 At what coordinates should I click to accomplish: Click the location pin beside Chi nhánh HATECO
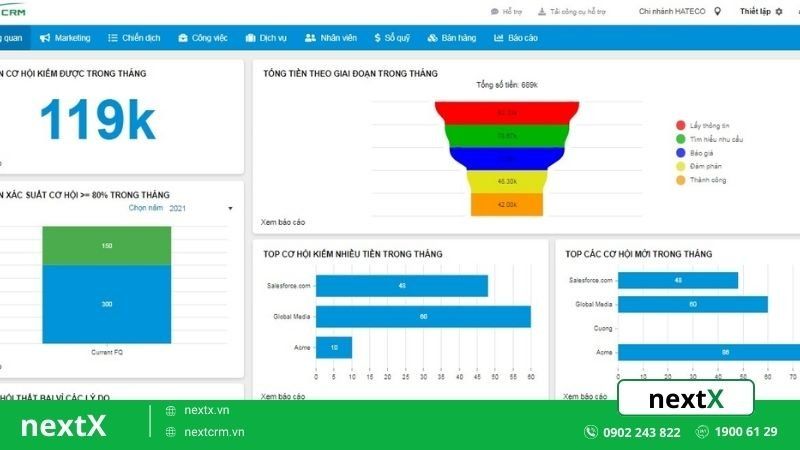click(x=717, y=12)
